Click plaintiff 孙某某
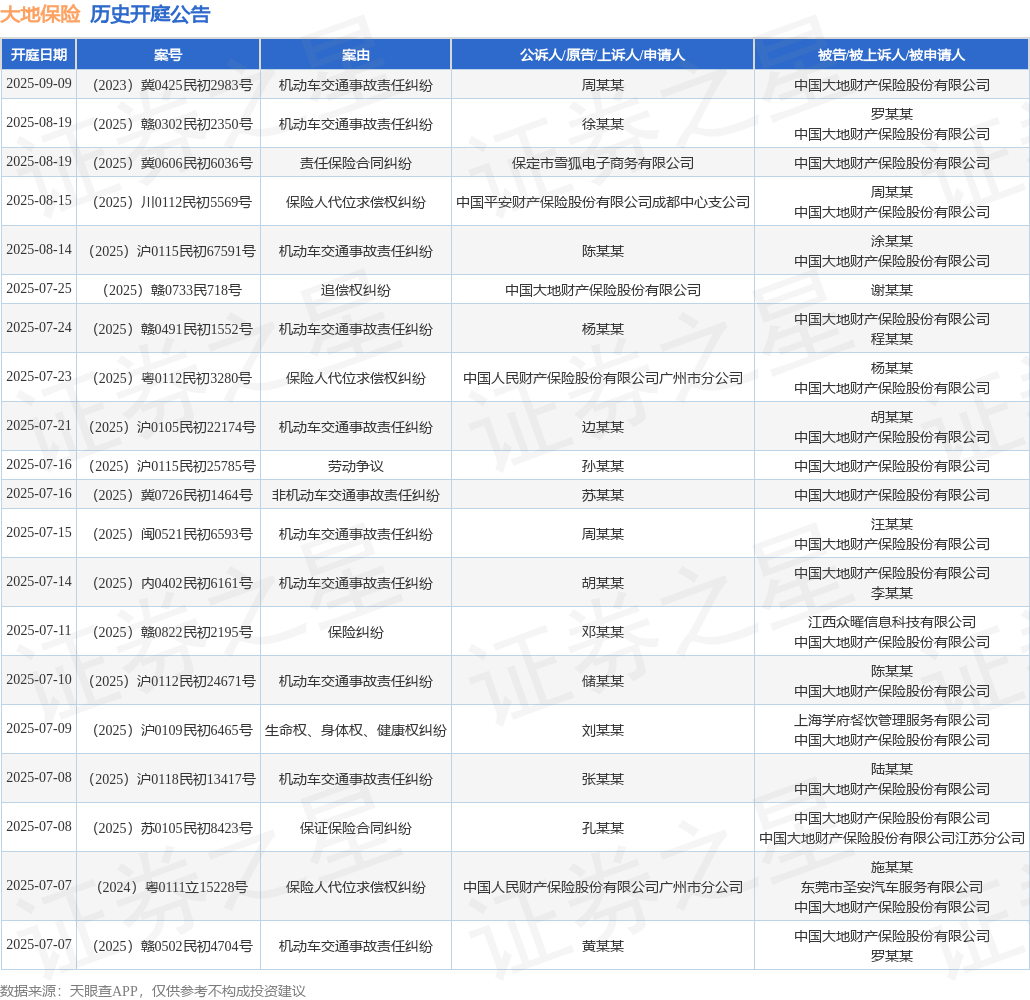 [602, 466]
